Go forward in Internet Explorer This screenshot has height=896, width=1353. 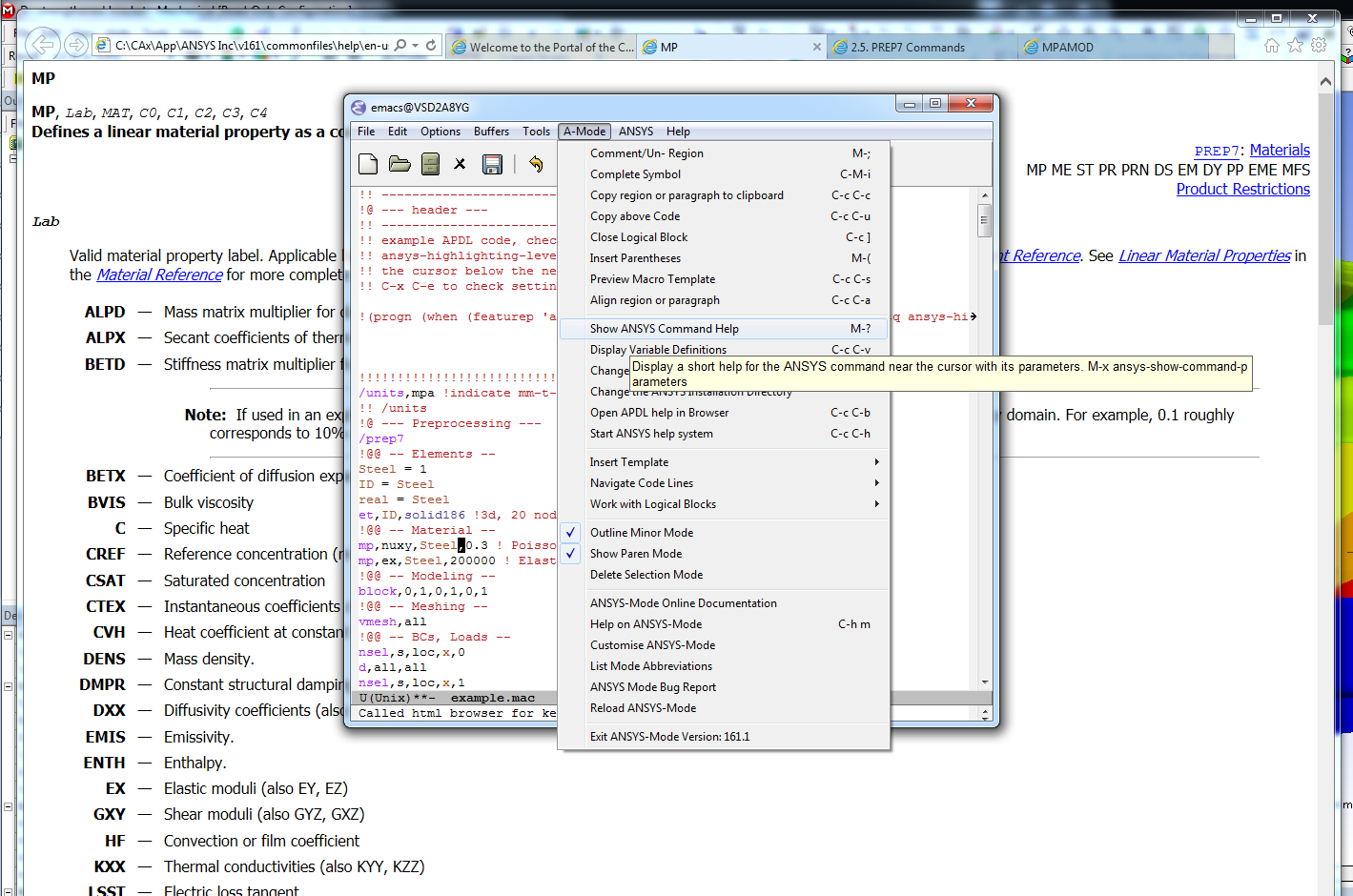(x=76, y=45)
